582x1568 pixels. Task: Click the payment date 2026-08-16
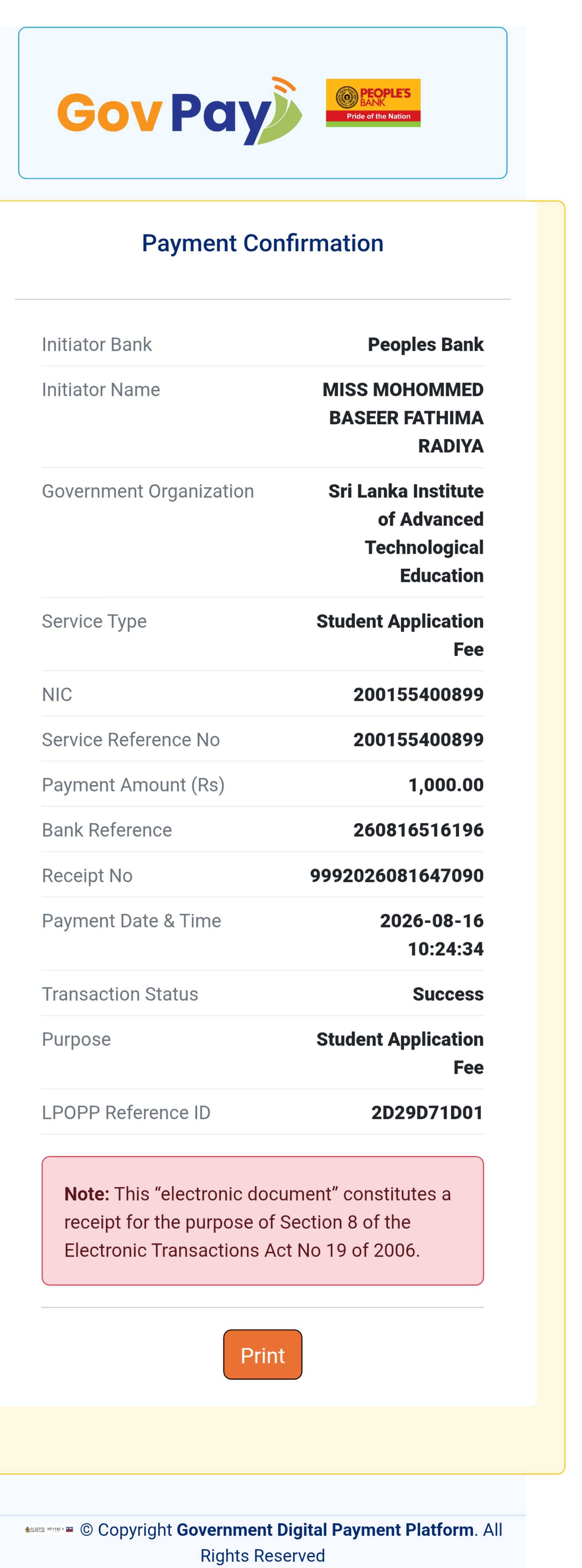[432, 920]
